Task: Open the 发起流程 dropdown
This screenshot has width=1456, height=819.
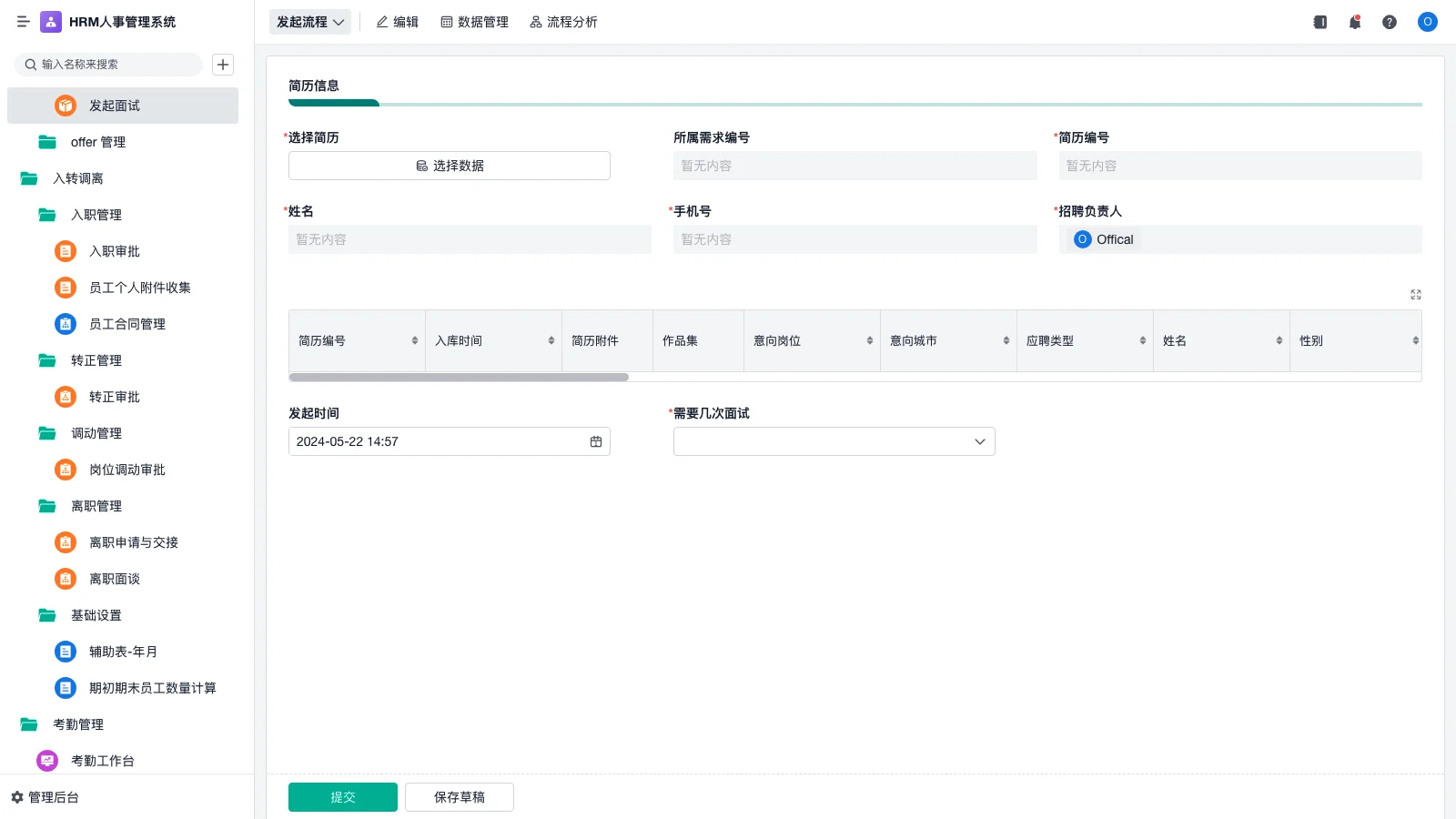Action: (309, 22)
